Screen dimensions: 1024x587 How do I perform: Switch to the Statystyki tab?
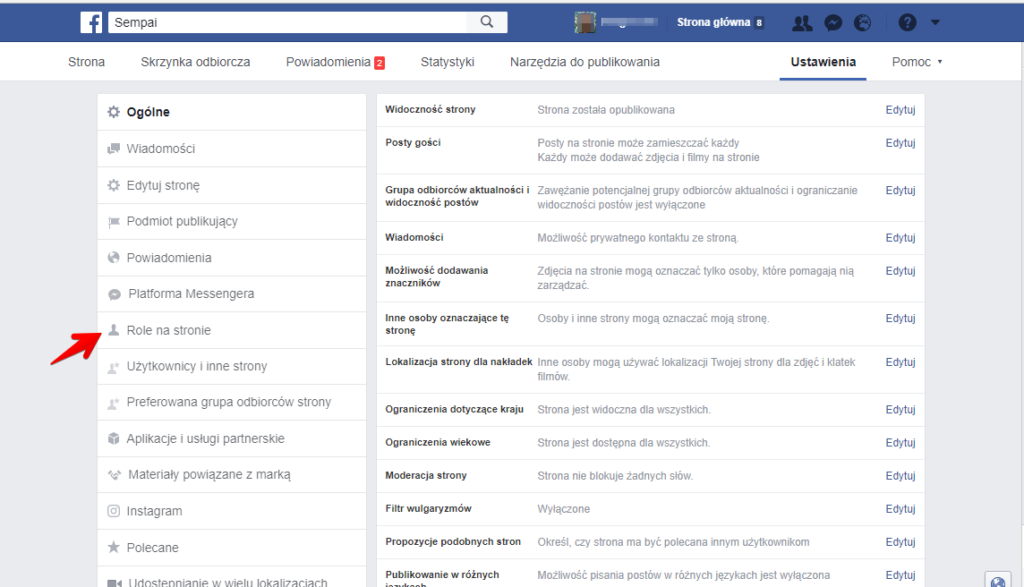(447, 62)
